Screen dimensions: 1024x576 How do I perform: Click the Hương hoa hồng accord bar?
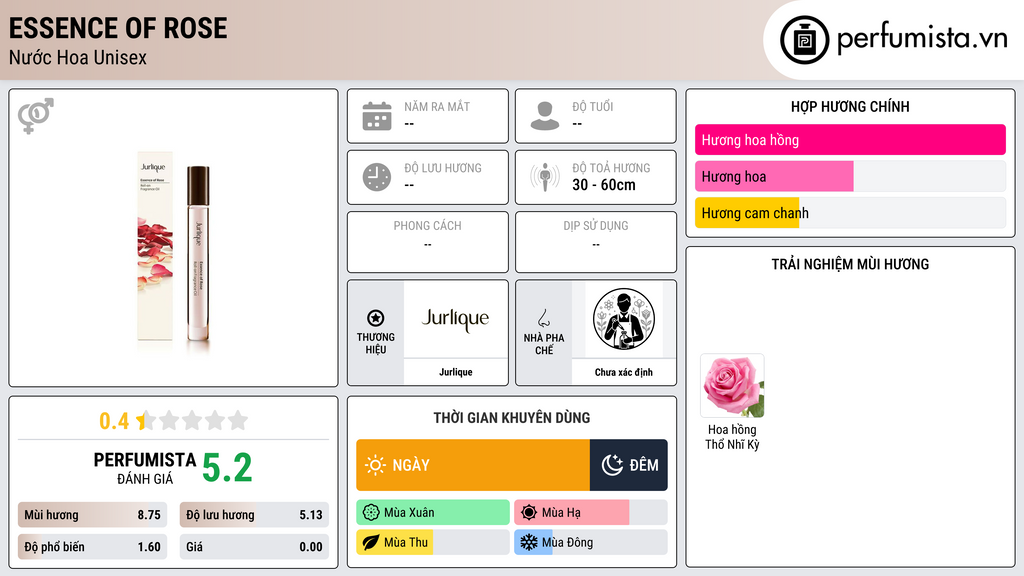tap(850, 140)
